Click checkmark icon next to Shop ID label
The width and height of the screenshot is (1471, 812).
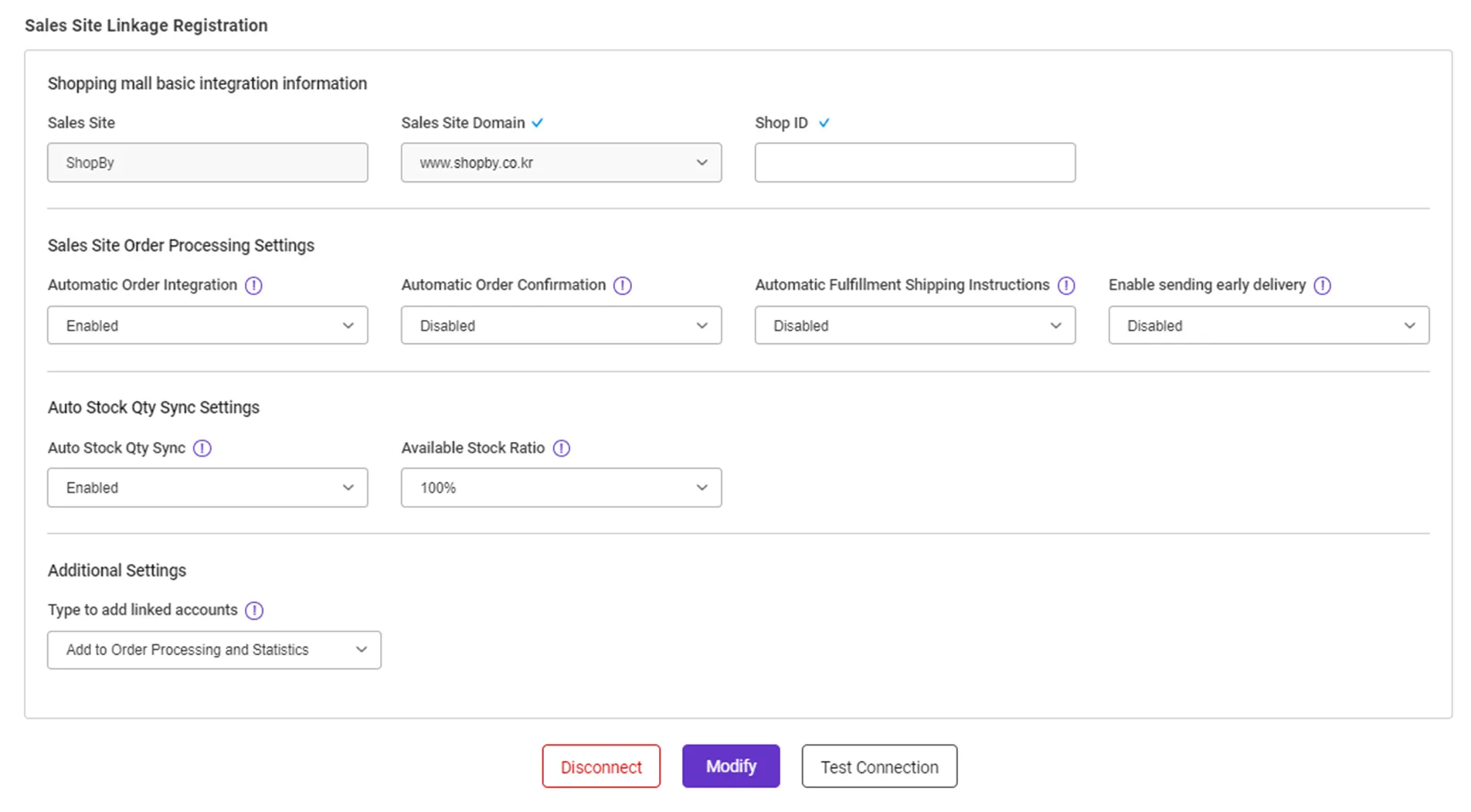824,123
